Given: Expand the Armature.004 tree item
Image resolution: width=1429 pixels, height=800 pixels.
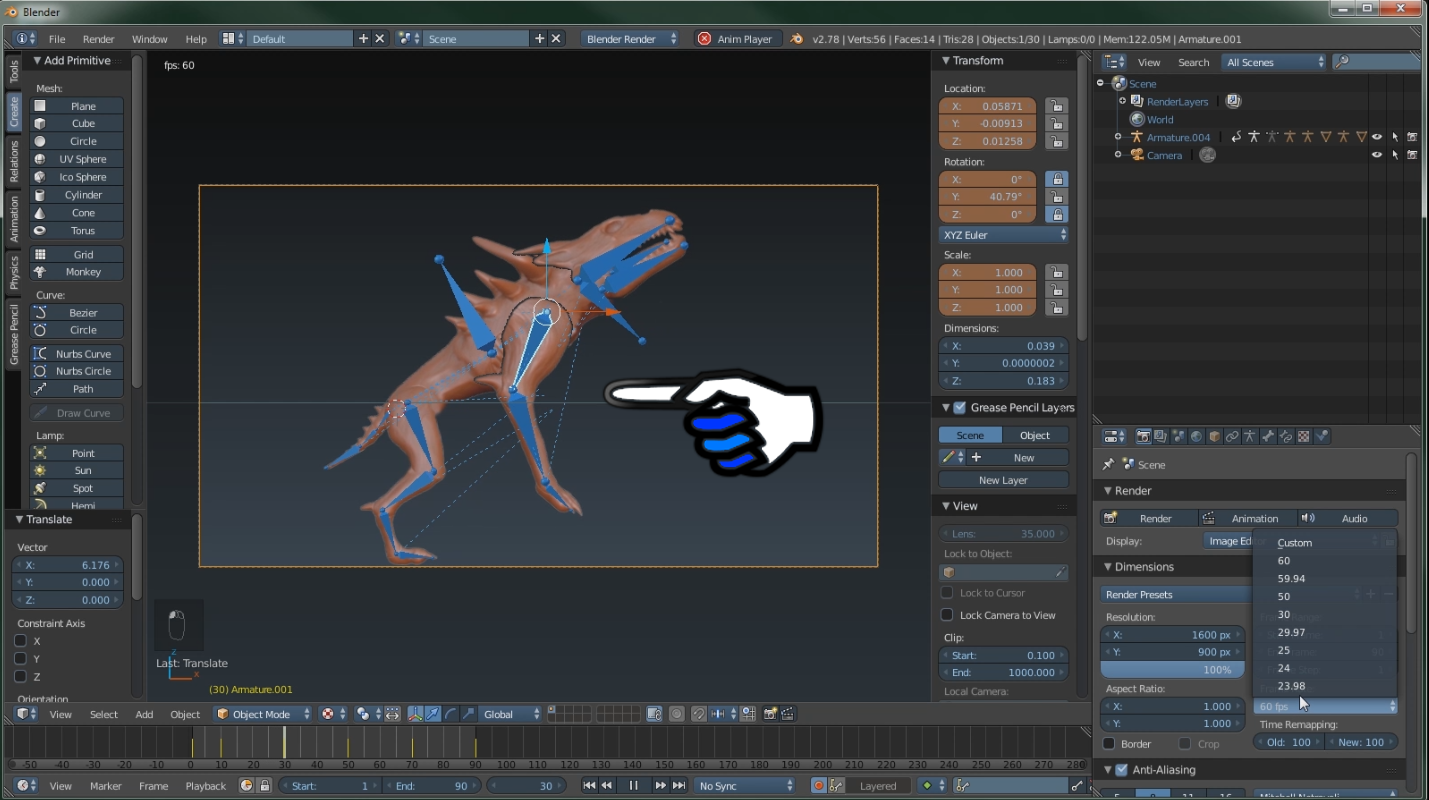Looking at the screenshot, I should pyautogui.click(x=1118, y=137).
